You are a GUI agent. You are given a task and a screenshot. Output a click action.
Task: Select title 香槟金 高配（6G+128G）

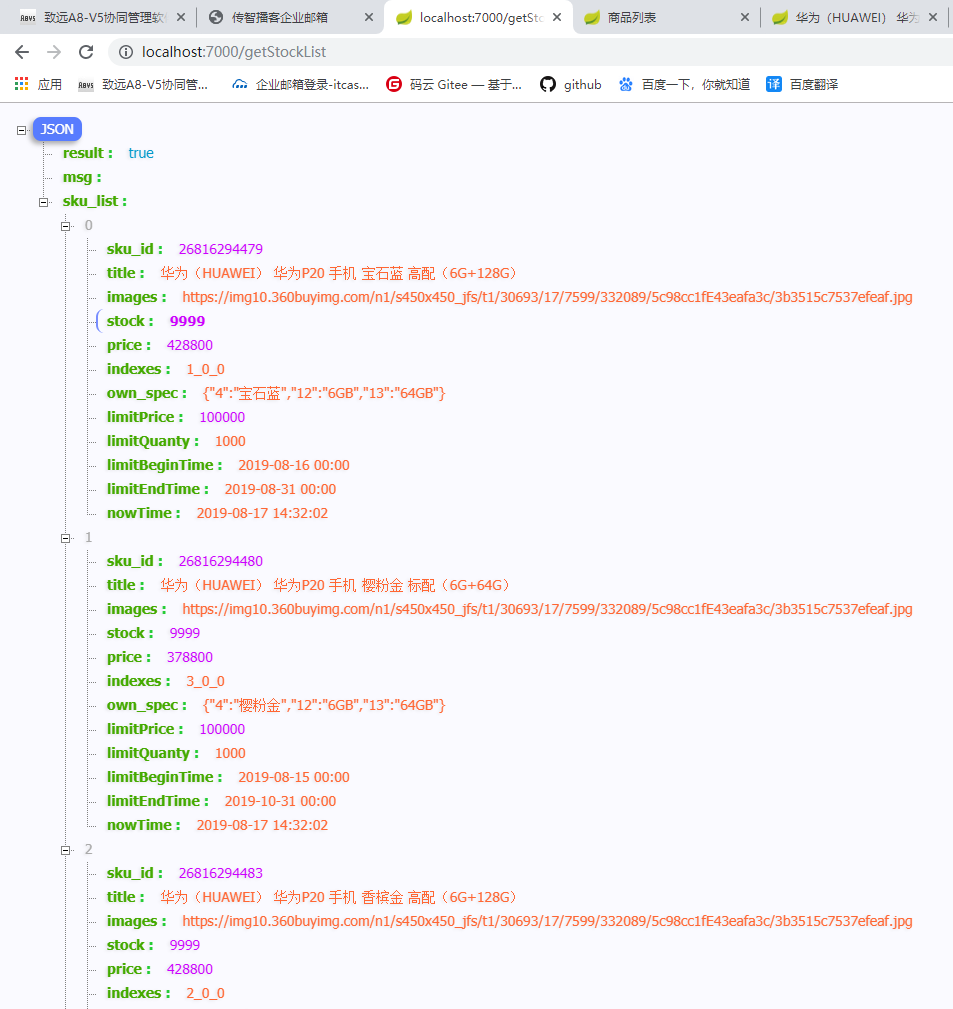coord(338,897)
